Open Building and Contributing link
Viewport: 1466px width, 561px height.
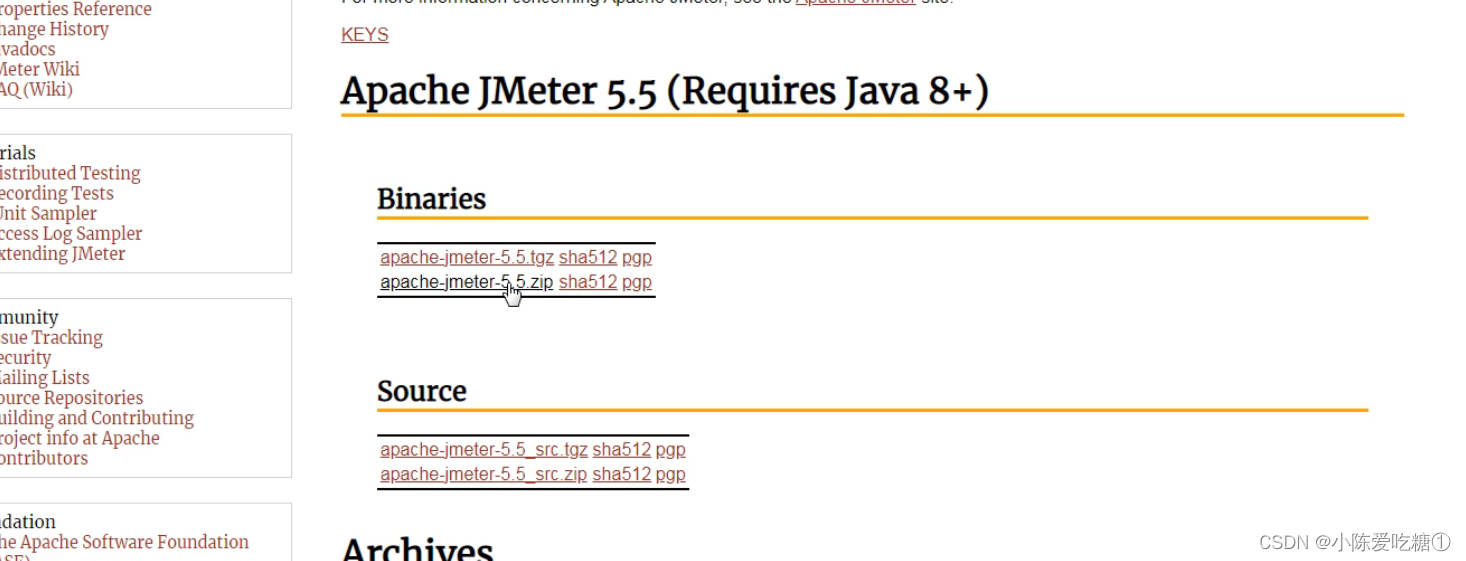click(97, 418)
